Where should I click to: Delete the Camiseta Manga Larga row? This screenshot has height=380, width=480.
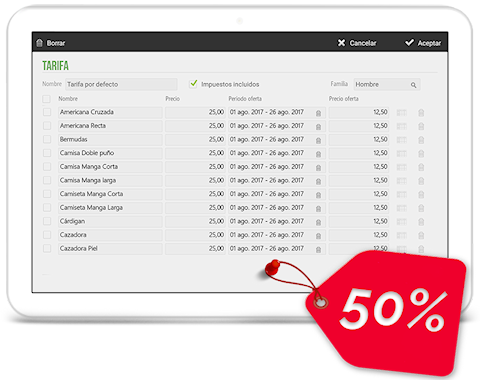tap(421, 208)
